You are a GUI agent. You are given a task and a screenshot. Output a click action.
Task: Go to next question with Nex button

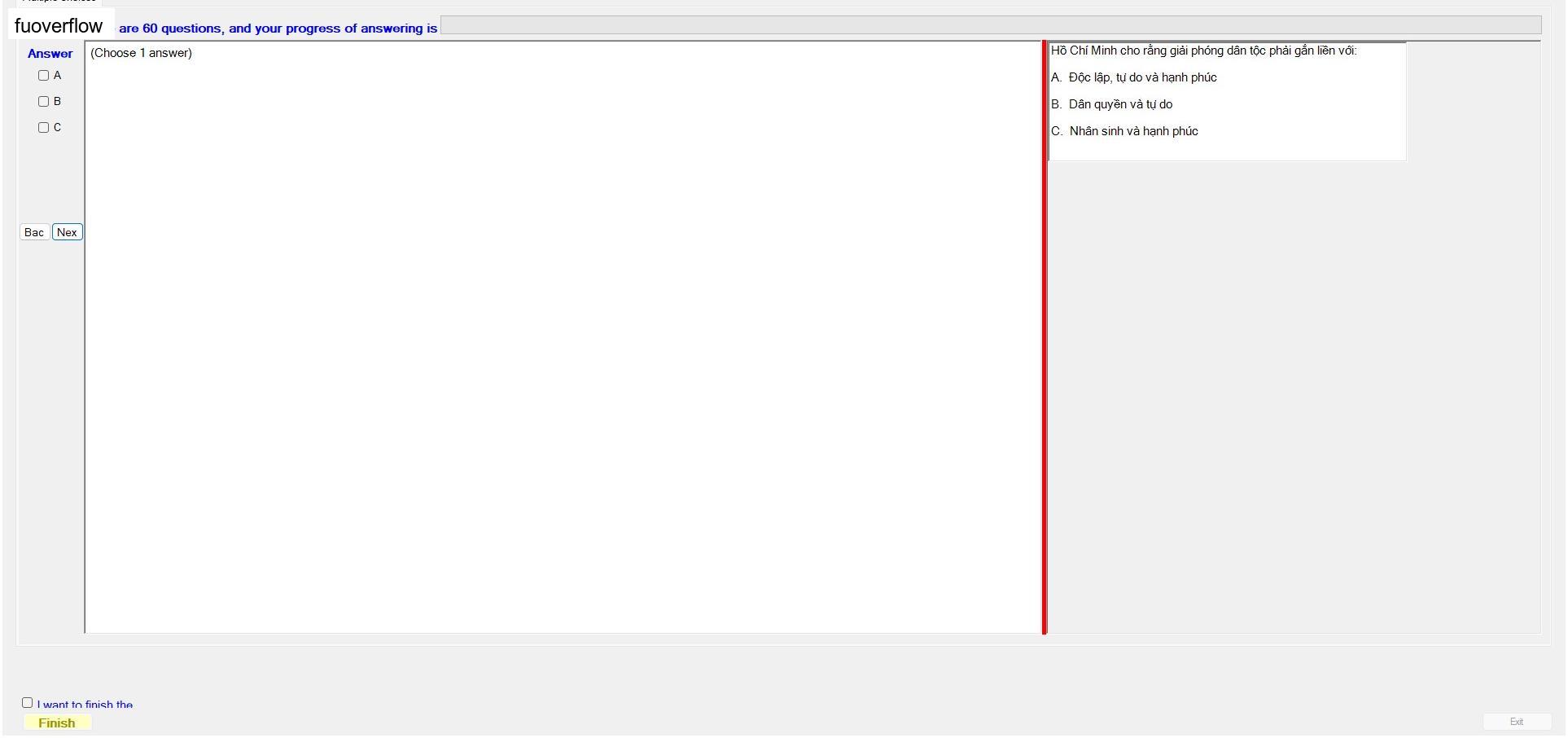pyautogui.click(x=68, y=233)
